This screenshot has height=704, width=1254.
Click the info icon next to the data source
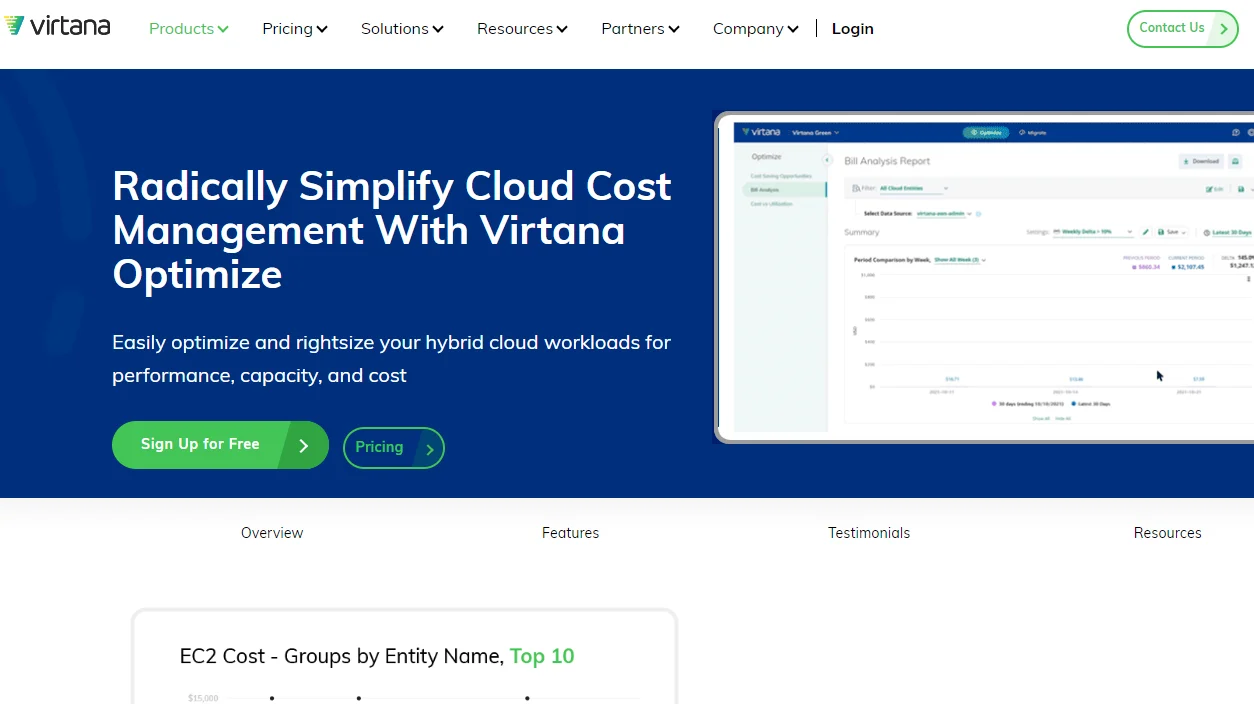tap(978, 214)
